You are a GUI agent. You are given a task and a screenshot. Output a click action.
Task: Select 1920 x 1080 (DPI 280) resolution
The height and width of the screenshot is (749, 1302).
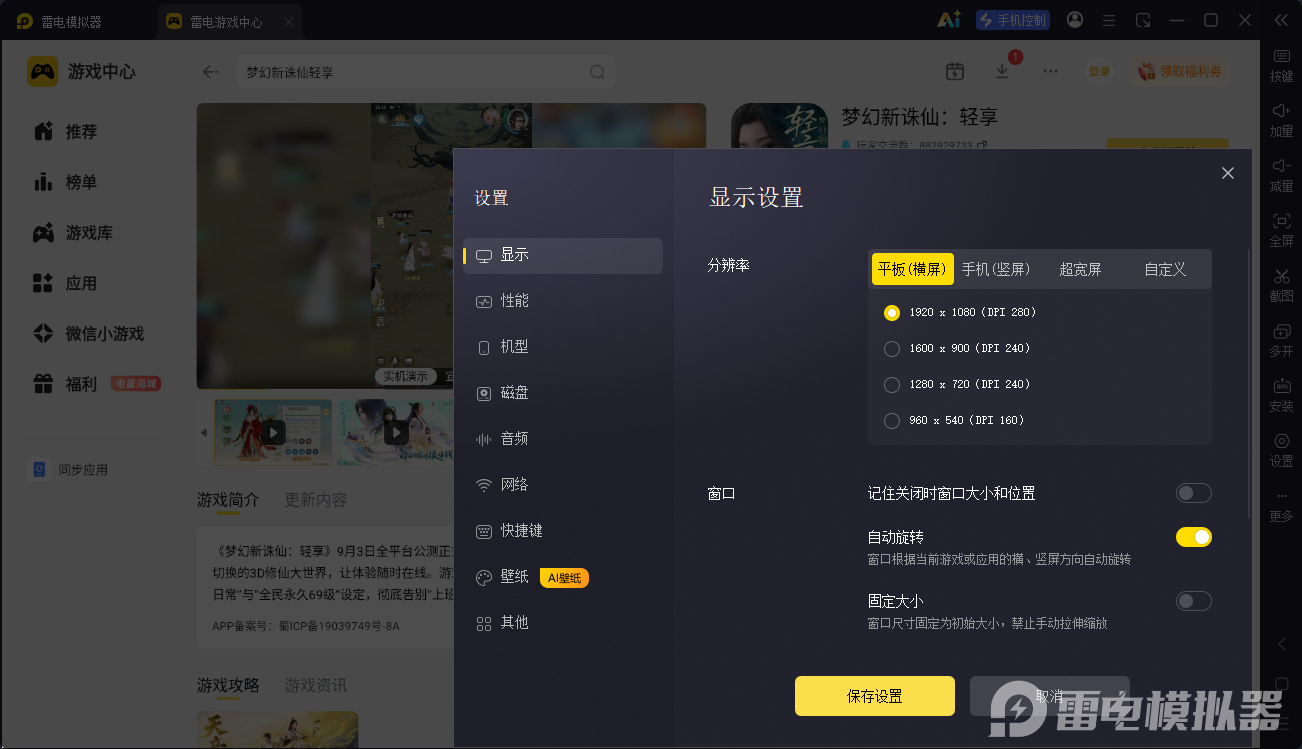pos(960,312)
